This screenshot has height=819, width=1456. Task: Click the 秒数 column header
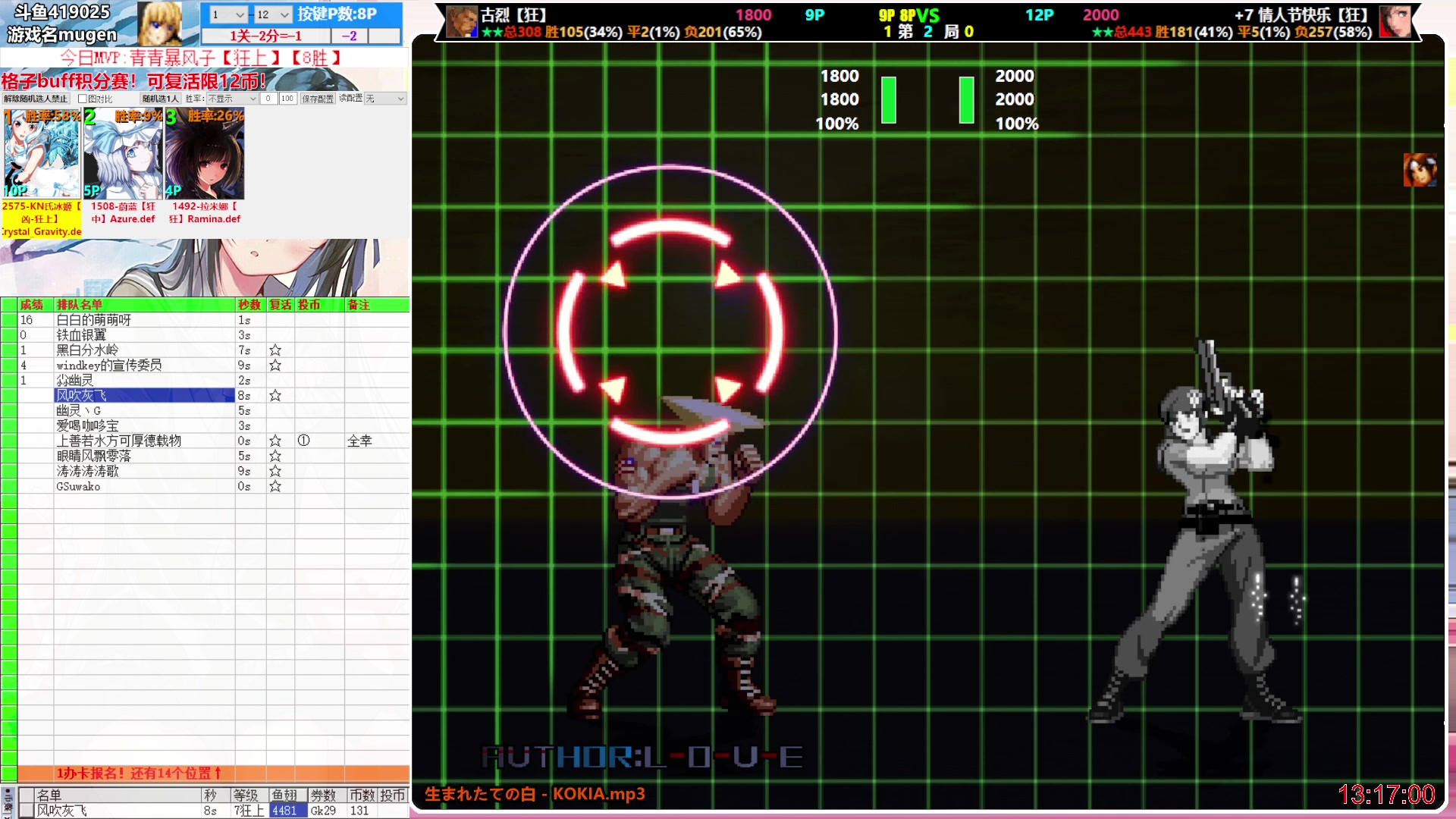click(x=249, y=305)
